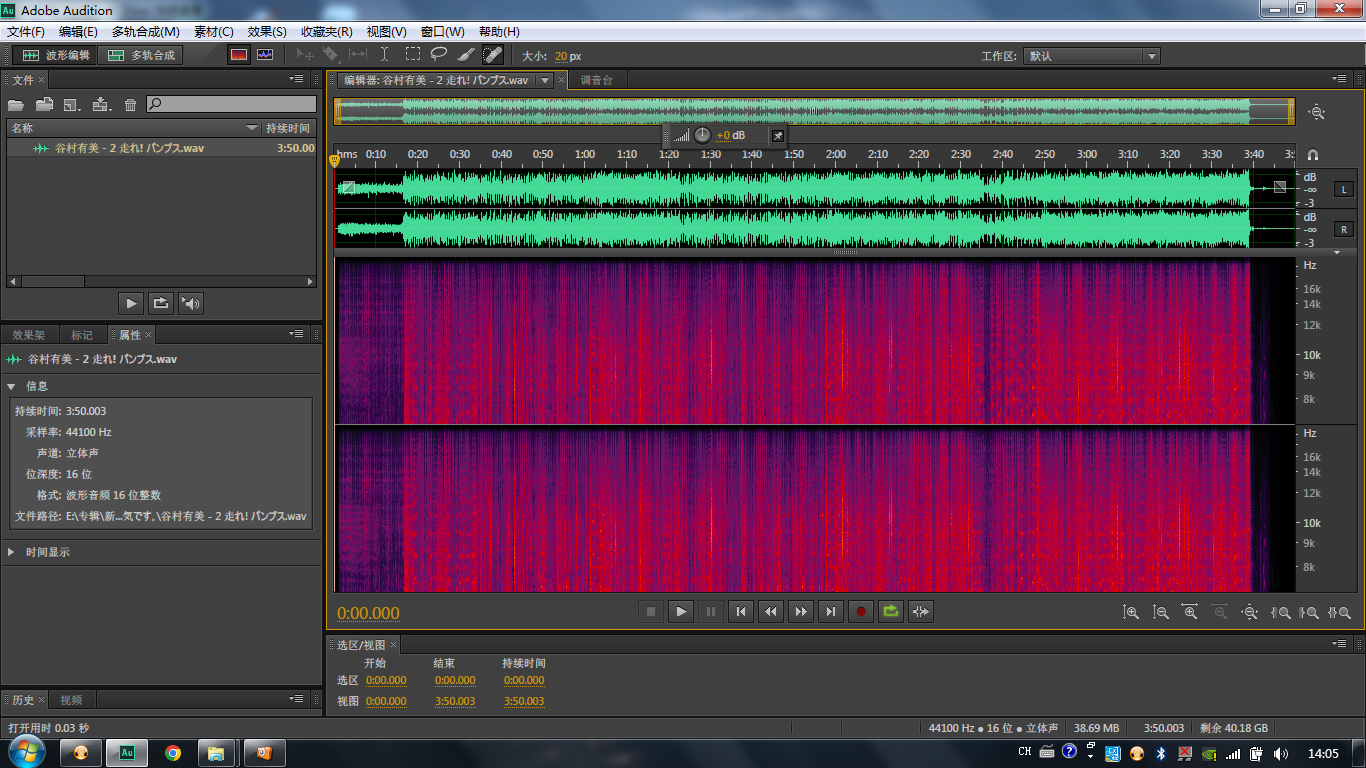Toggle right channel R button
1366x768 pixels.
1344,229
